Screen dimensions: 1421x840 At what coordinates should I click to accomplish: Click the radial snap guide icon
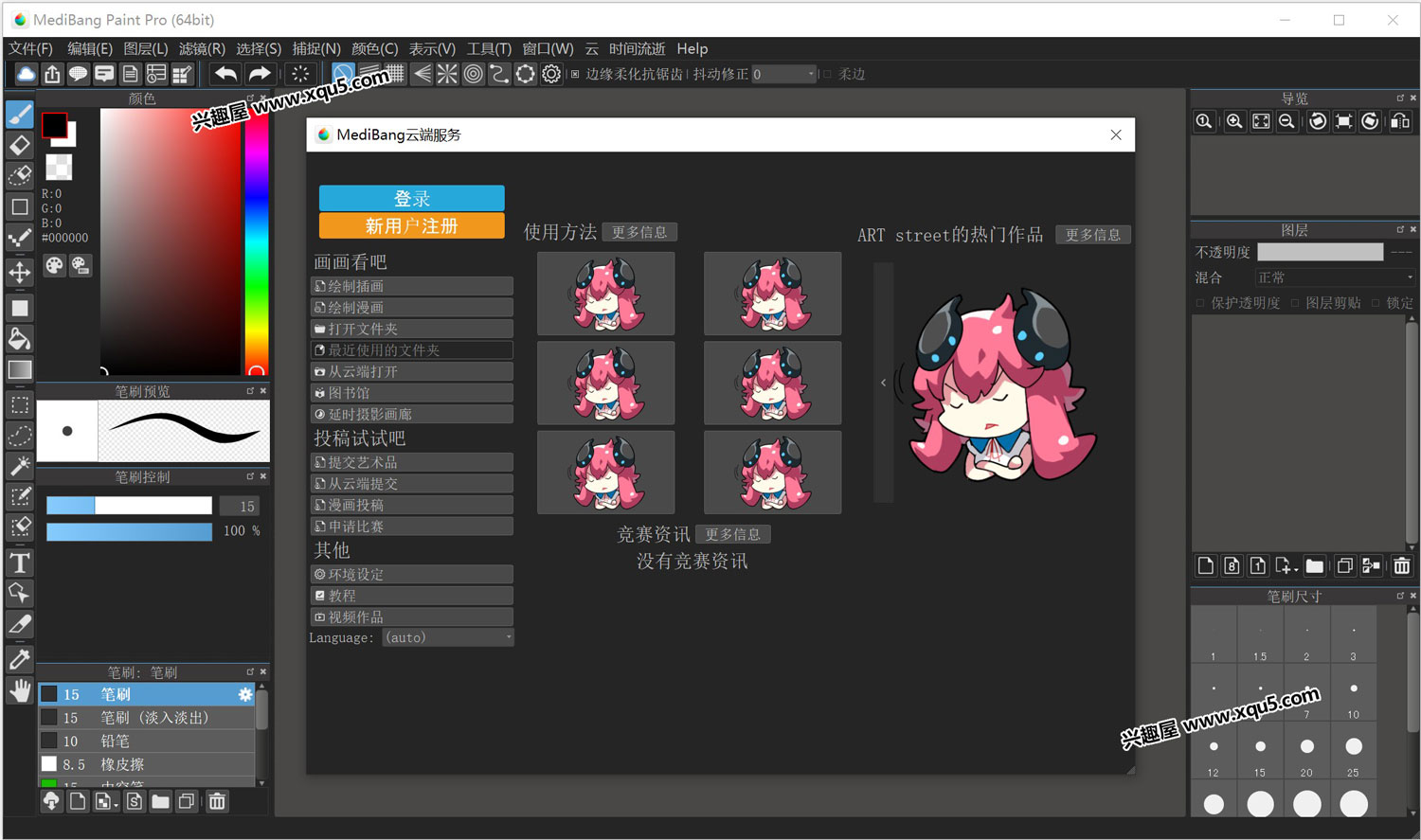(x=447, y=74)
